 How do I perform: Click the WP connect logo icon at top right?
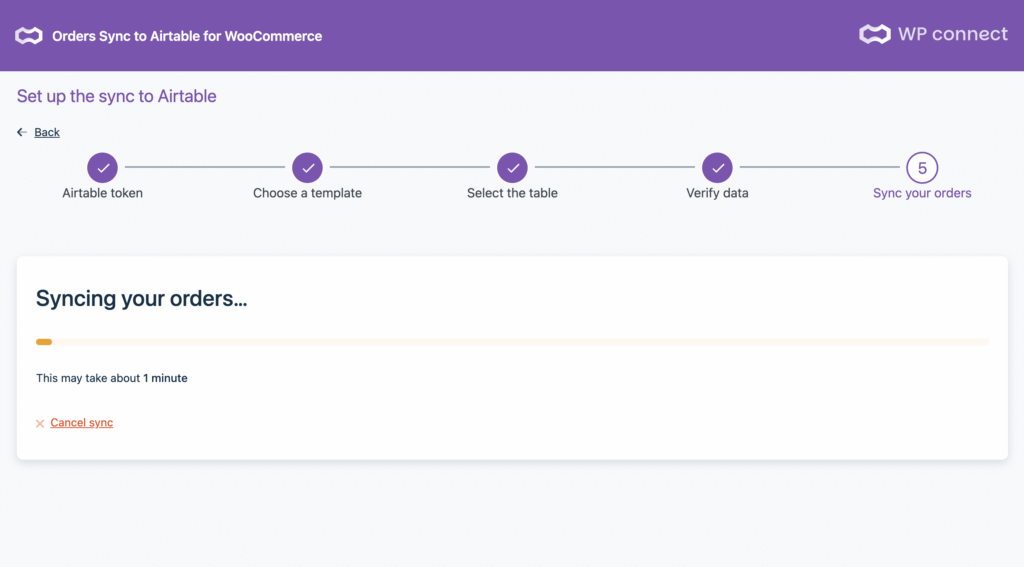pos(874,35)
